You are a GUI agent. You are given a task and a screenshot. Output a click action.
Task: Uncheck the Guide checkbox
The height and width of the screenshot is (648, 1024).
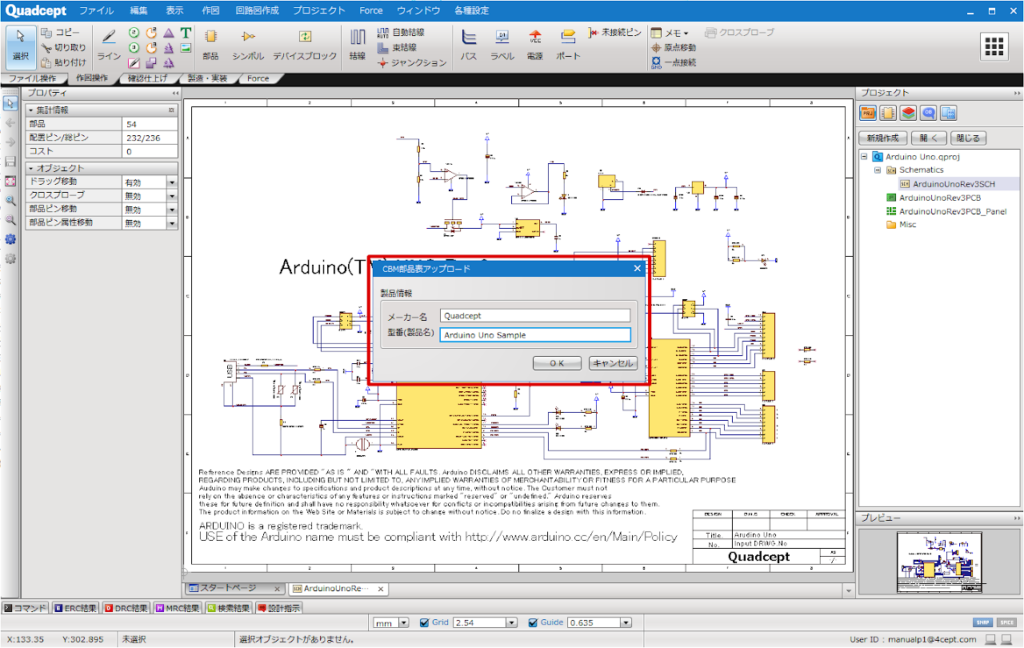point(533,622)
